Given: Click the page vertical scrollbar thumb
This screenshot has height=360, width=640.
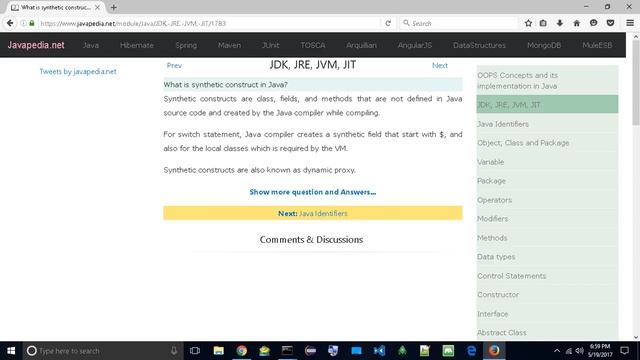Looking at the screenshot, I should coord(636,82).
